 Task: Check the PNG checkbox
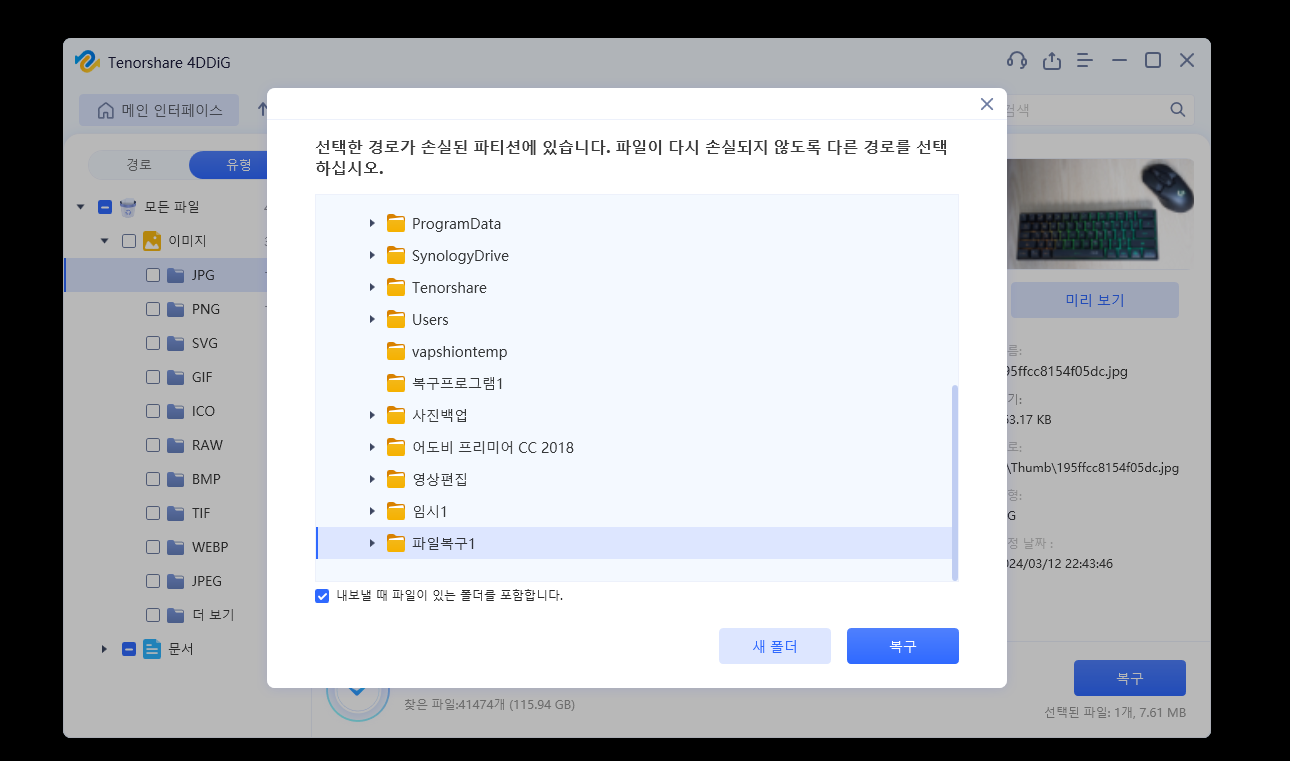[x=153, y=309]
